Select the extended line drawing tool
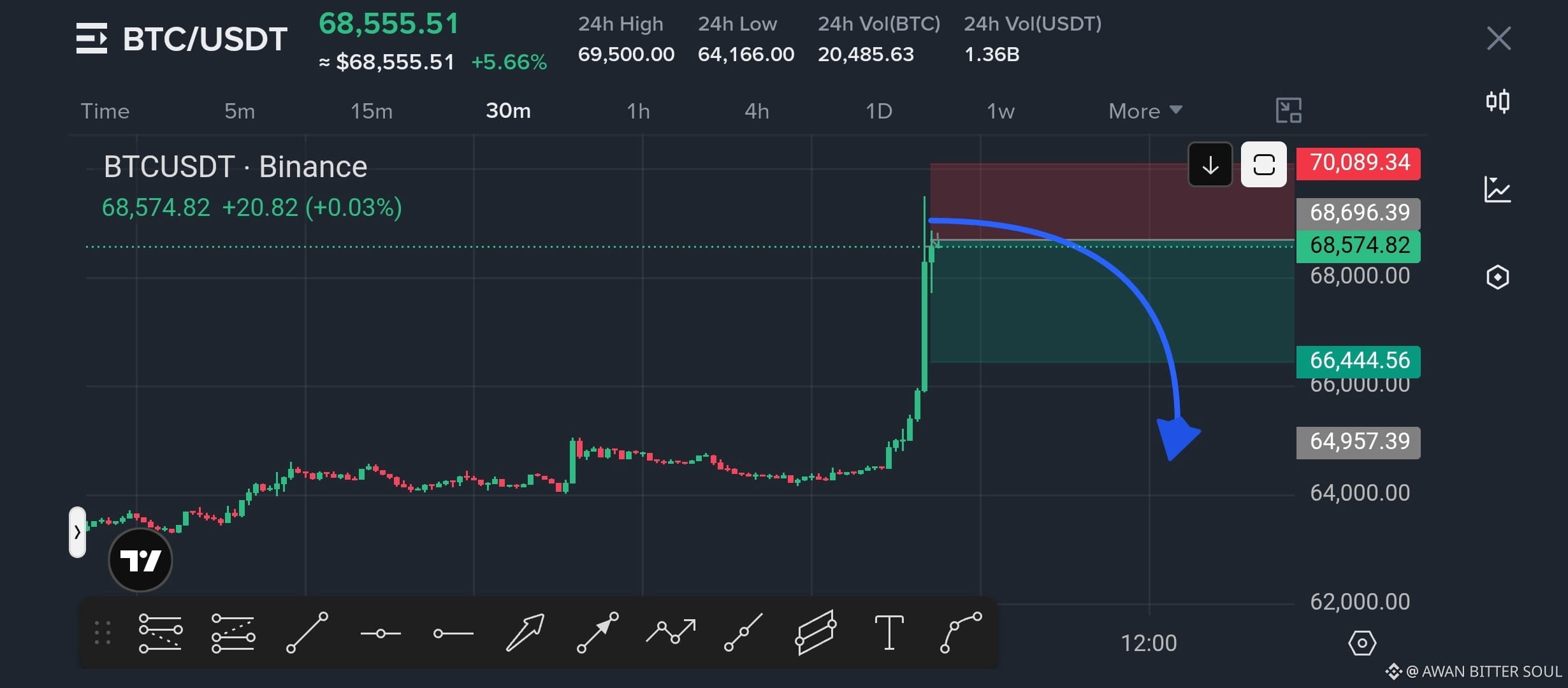 [x=743, y=633]
